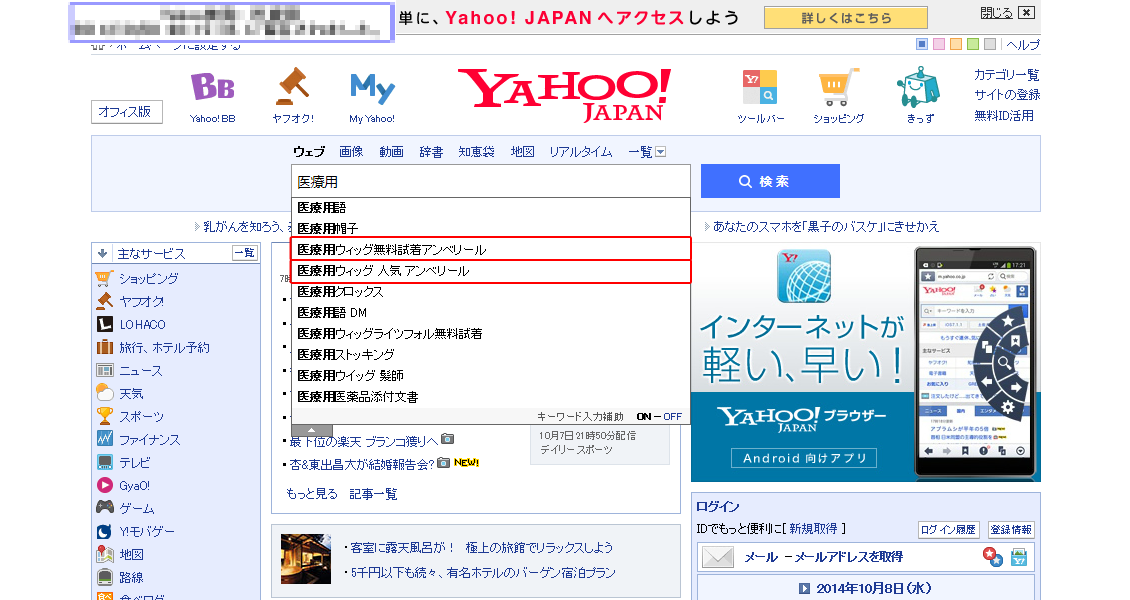Click the yellow 詳しくはこちら button
This screenshot has width=1130, height=600.
pyautogui.click(x=845, y=18)
